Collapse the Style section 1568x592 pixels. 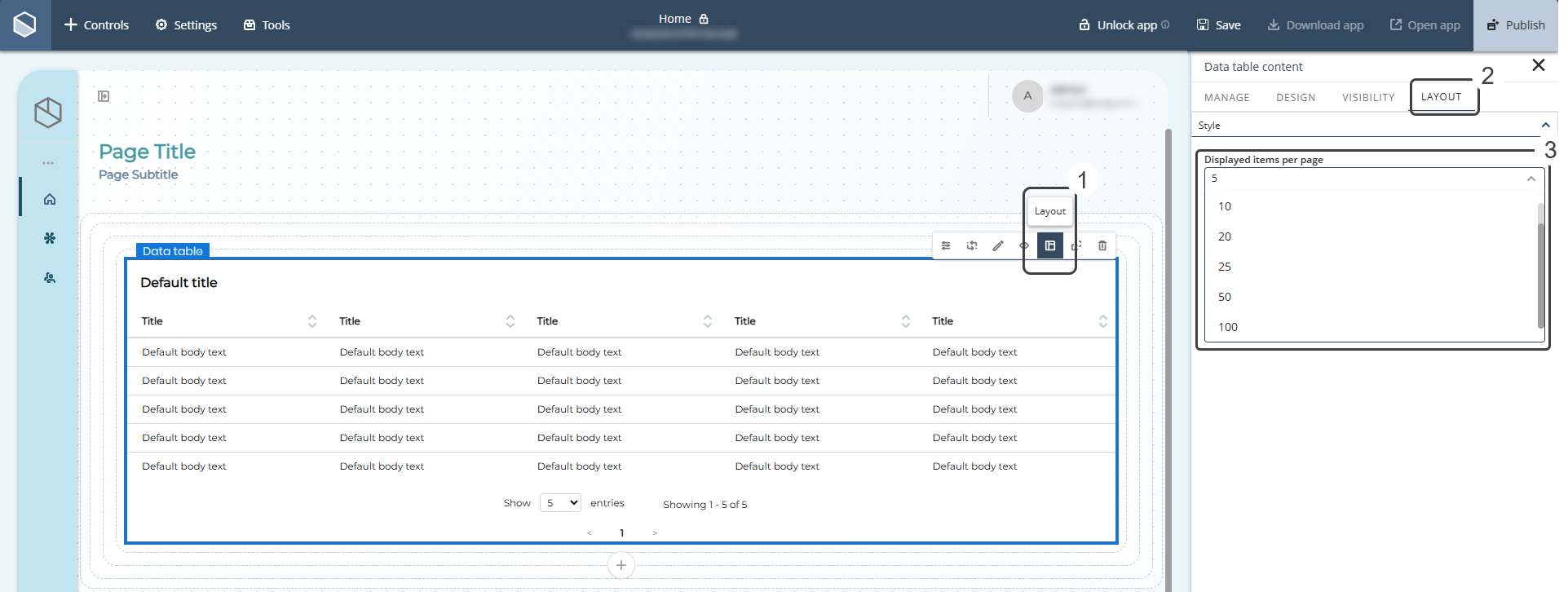point(1544,126)
